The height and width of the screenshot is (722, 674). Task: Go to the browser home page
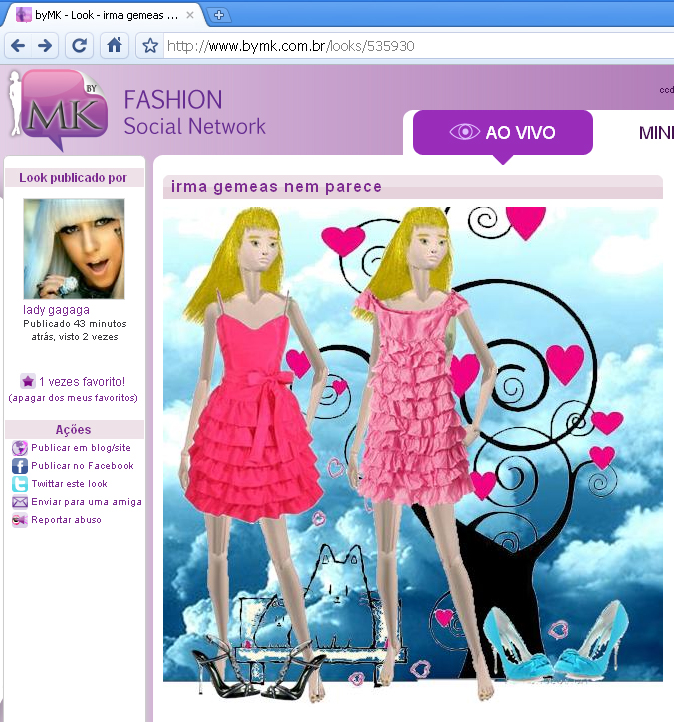(115, 46)
